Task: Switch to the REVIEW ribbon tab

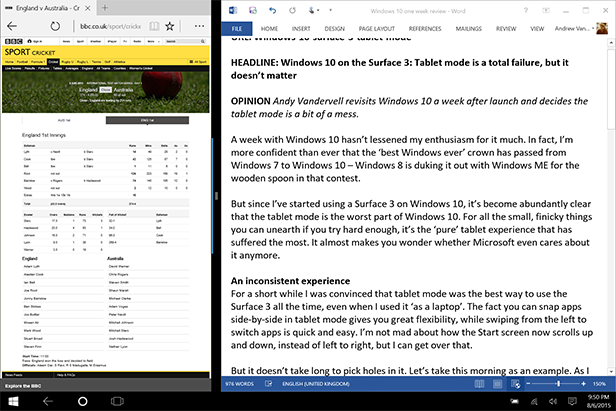Action: click(x=506, y=29)
